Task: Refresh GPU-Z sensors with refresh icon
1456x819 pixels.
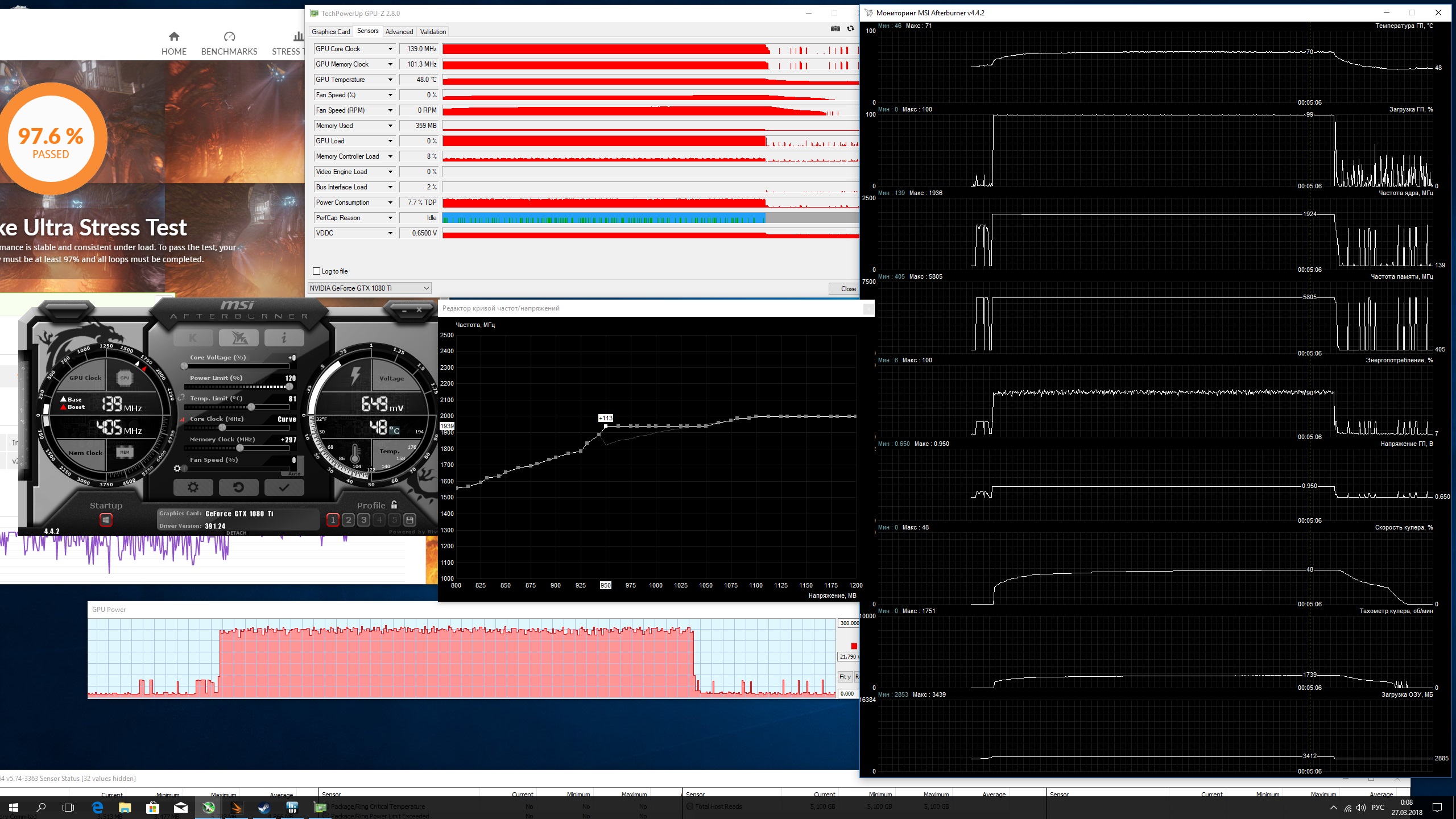Action: pyautogui.click(x=850, y=29)
